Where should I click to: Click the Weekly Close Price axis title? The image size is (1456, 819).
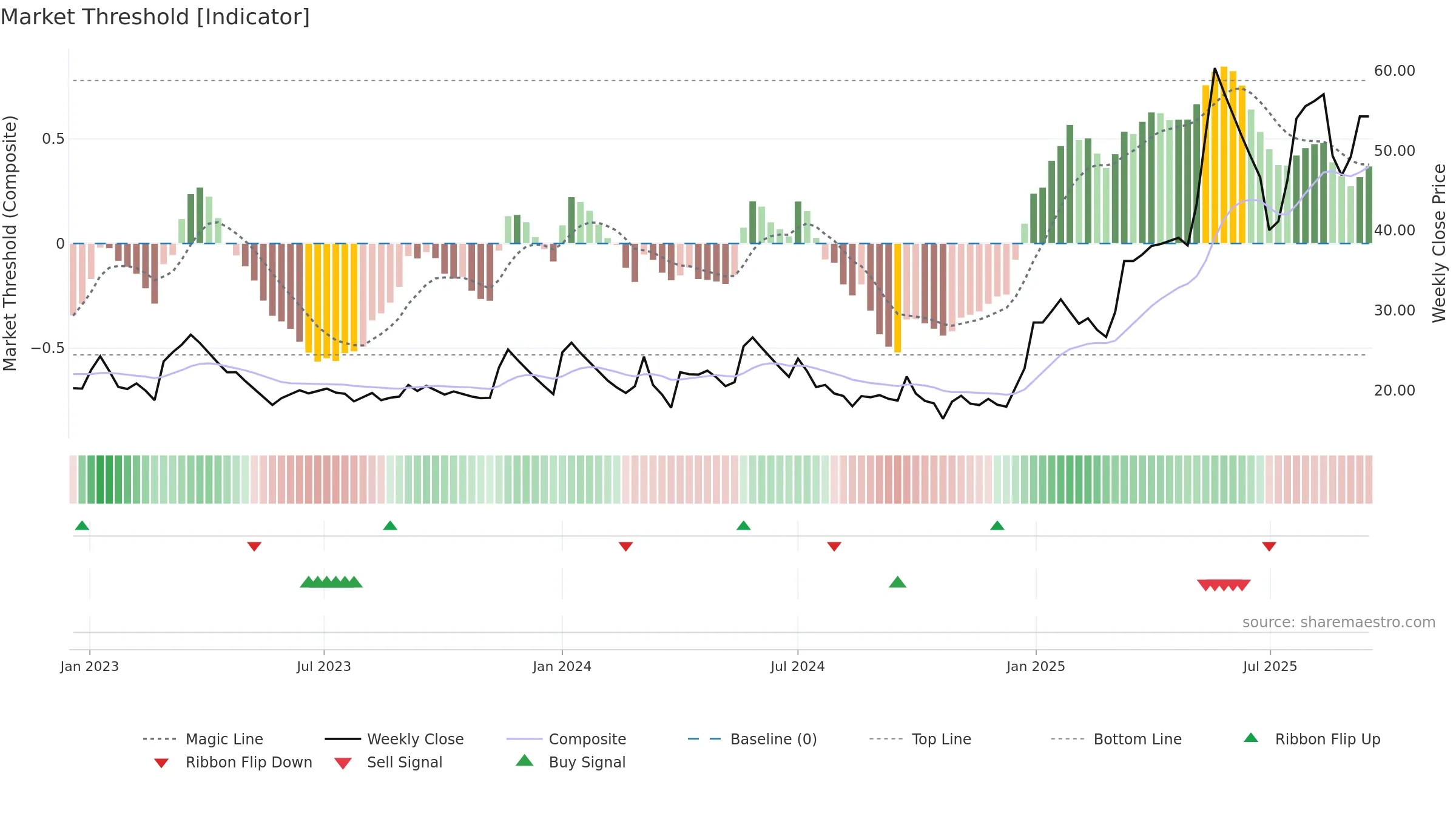[1439, 243]
